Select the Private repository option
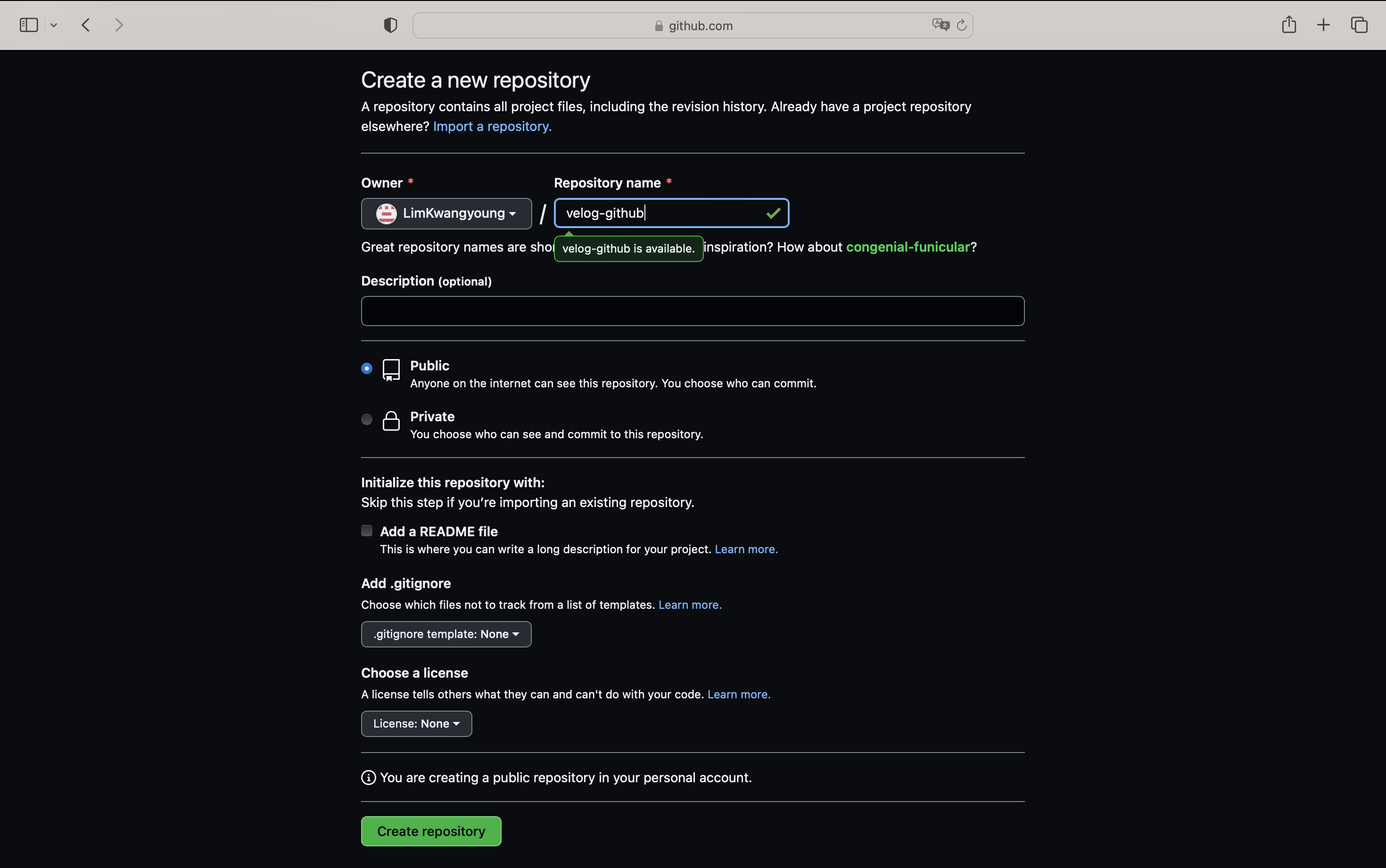1386x868 pixels. click(x=367, y=419)
